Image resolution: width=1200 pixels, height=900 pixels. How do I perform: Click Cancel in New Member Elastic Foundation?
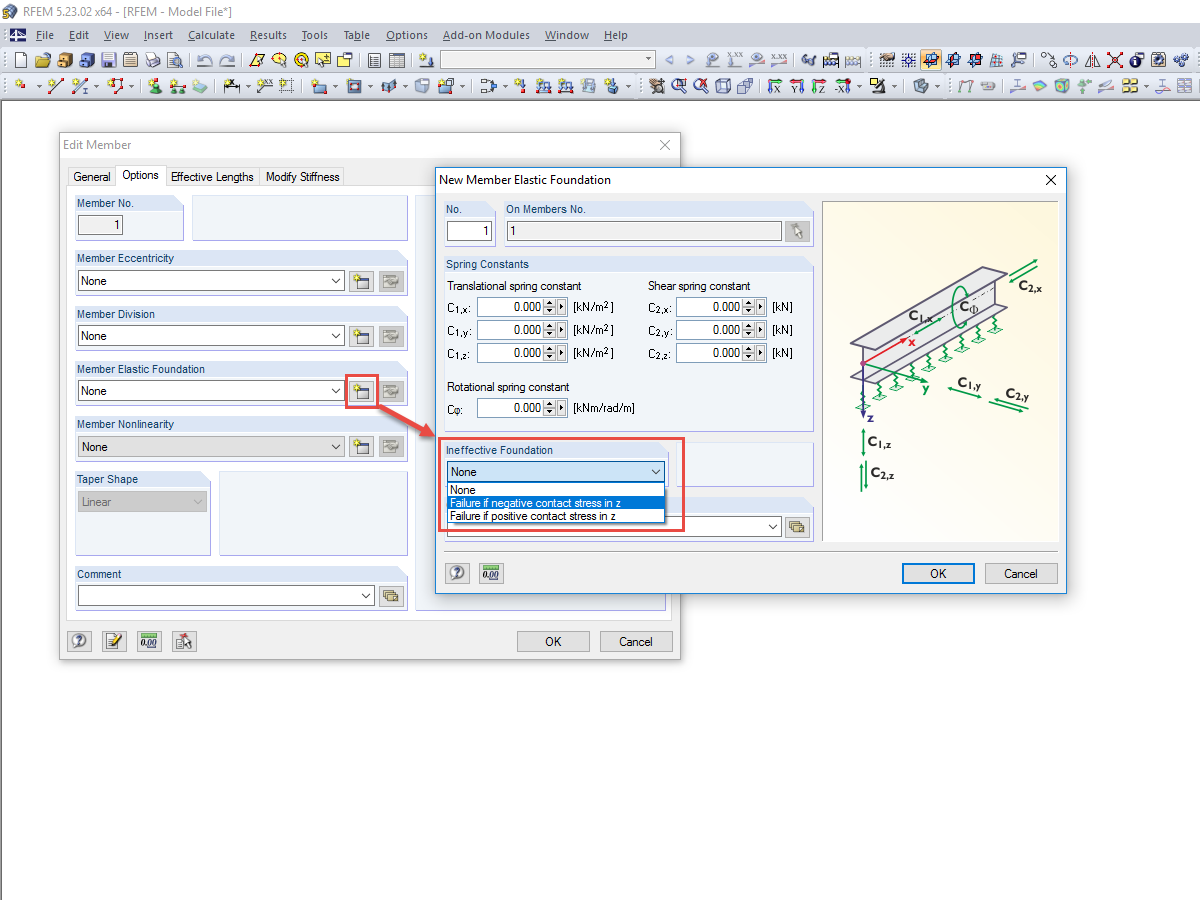coord(1021,573)
